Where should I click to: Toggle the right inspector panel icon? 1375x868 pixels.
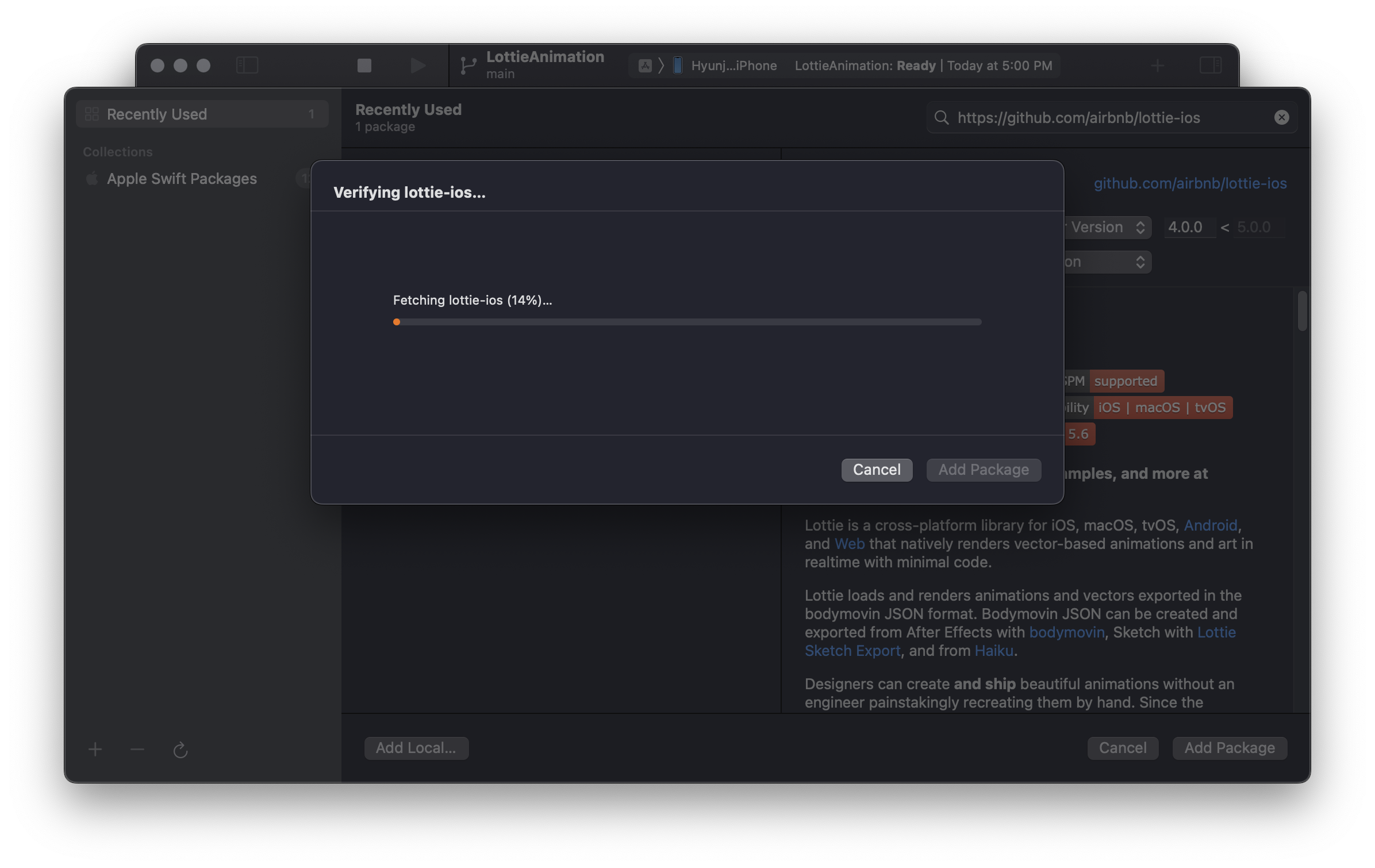tap(1210, 65)
